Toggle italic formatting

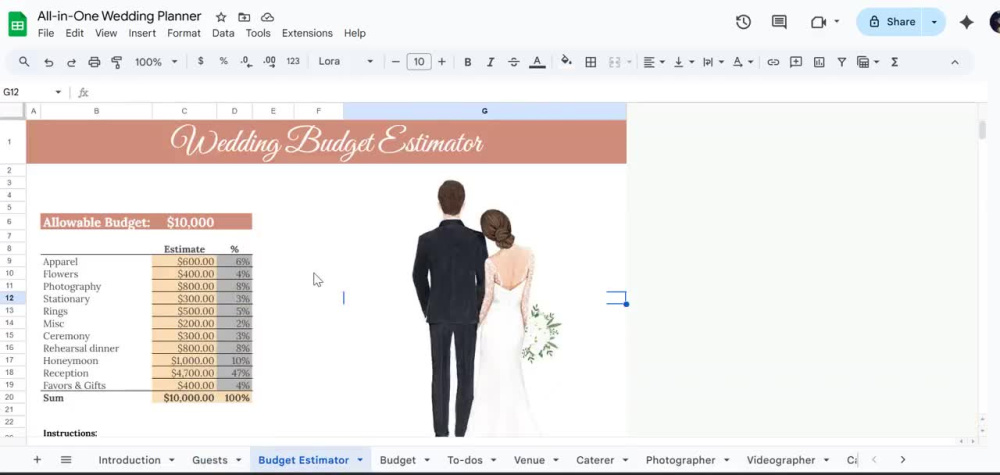[x=490, y=62]
